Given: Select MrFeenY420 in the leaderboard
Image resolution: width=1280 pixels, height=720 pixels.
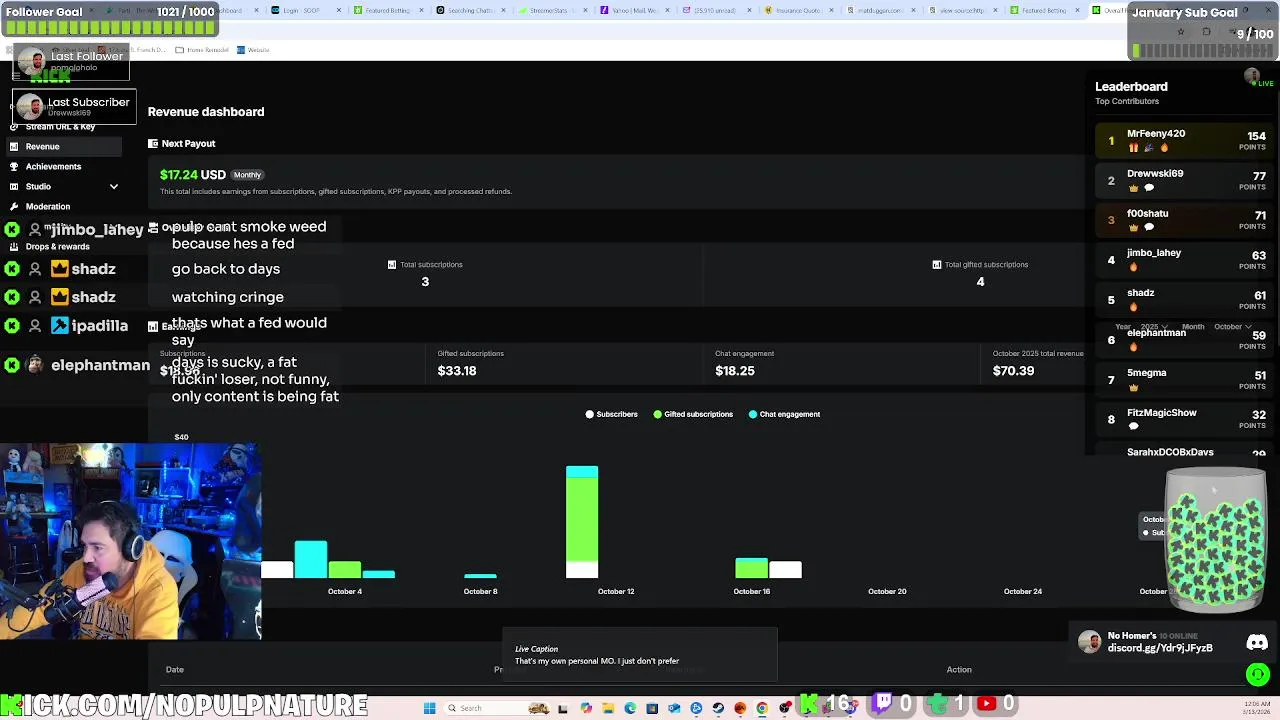Looking at the screenshot, I should click(1183, 141).
